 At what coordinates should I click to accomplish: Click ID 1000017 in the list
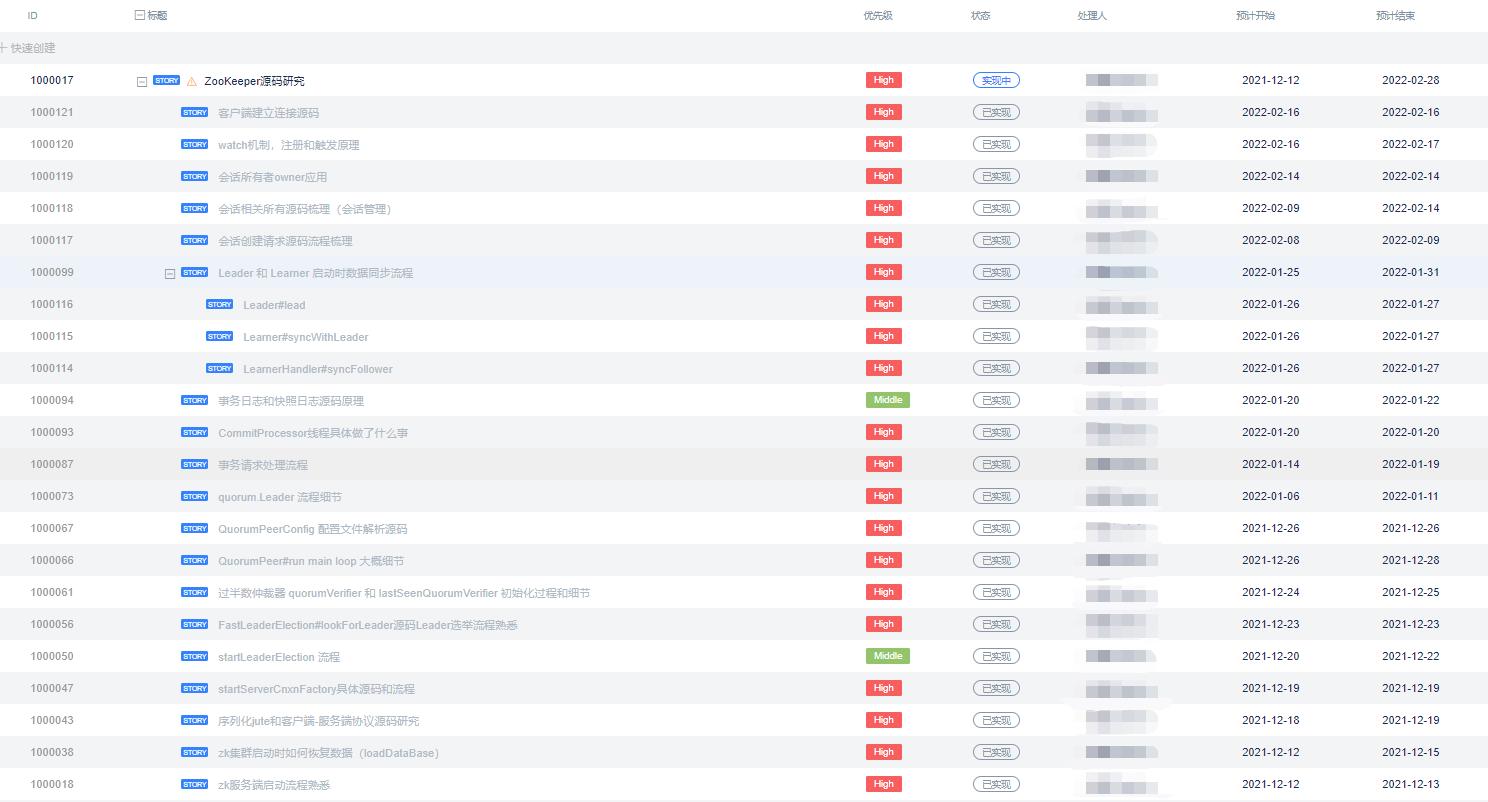(x=52, y=80)
